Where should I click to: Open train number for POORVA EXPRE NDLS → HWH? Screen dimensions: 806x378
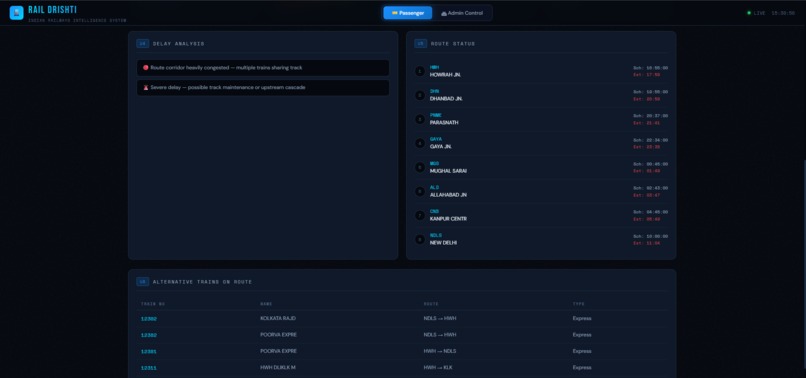pyautogui.click(x=149, y=335)
